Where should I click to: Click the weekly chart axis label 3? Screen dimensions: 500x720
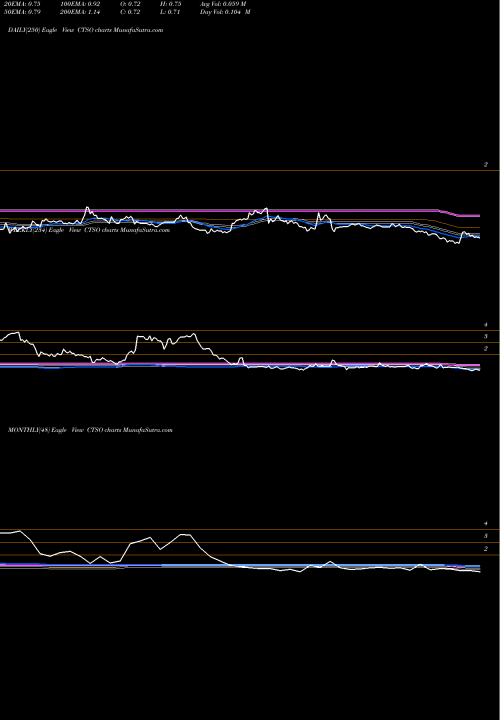click(485, 337)
